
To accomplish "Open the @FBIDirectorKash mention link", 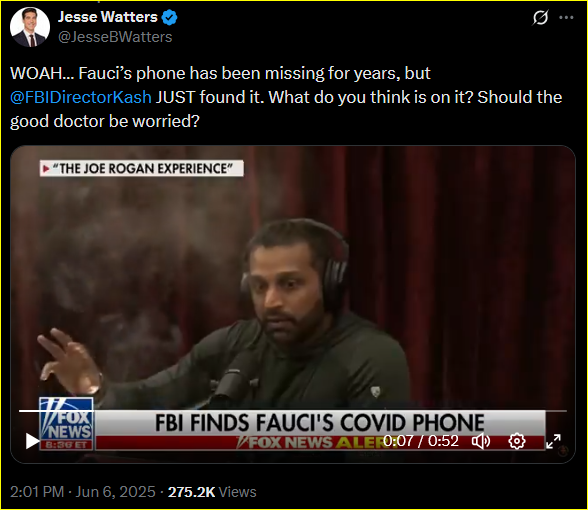I will coord(81,97).
